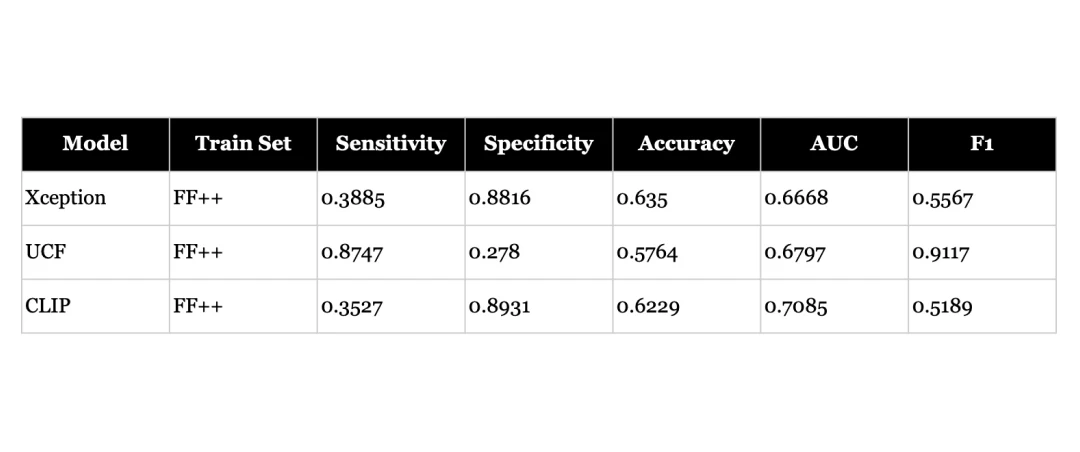This screenshot has height=452, width=1080.
Task: Select the Xception model cell
Action: 66,198
